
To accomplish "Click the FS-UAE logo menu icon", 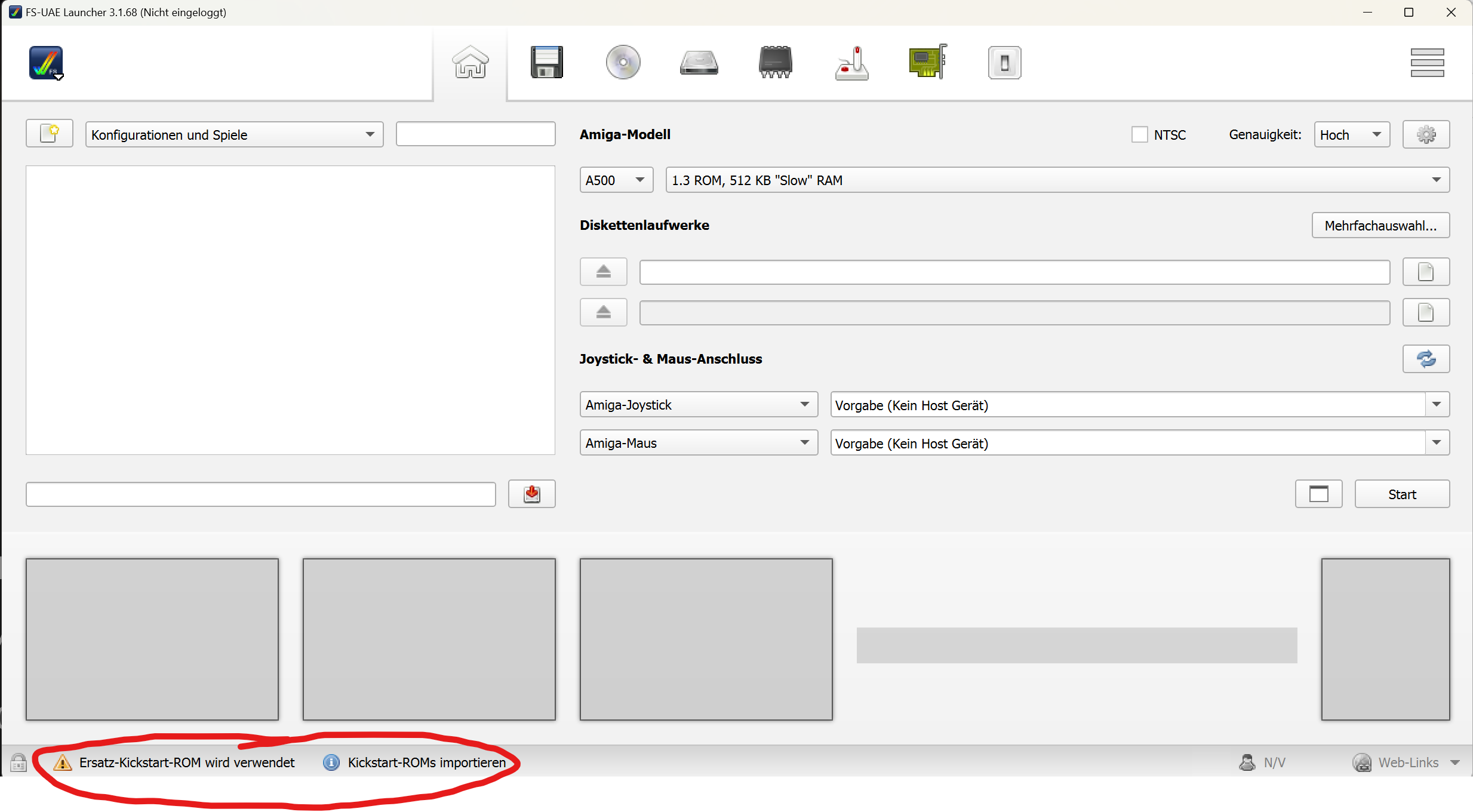I will pos(46,63).
